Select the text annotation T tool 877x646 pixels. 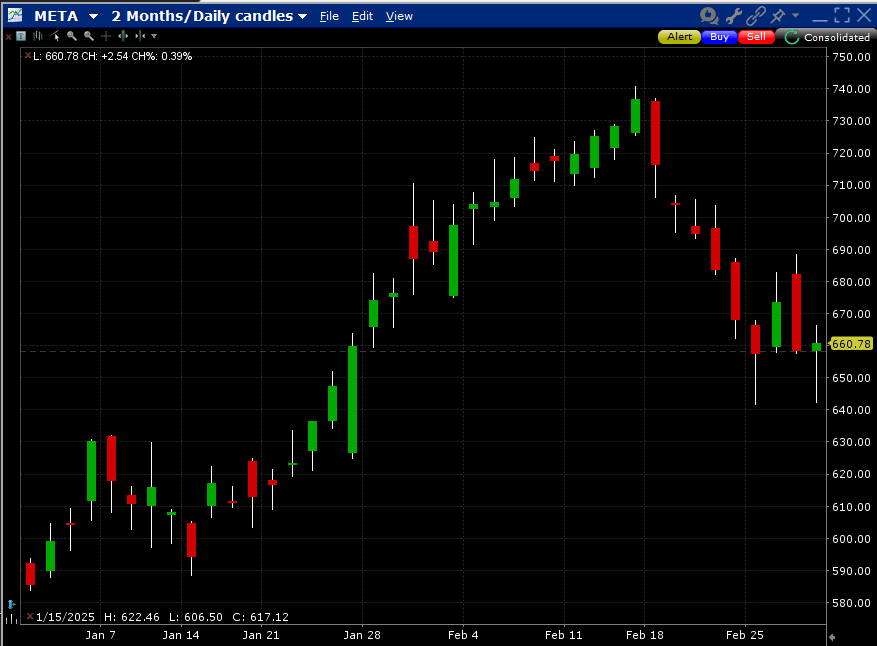[21, 36]
